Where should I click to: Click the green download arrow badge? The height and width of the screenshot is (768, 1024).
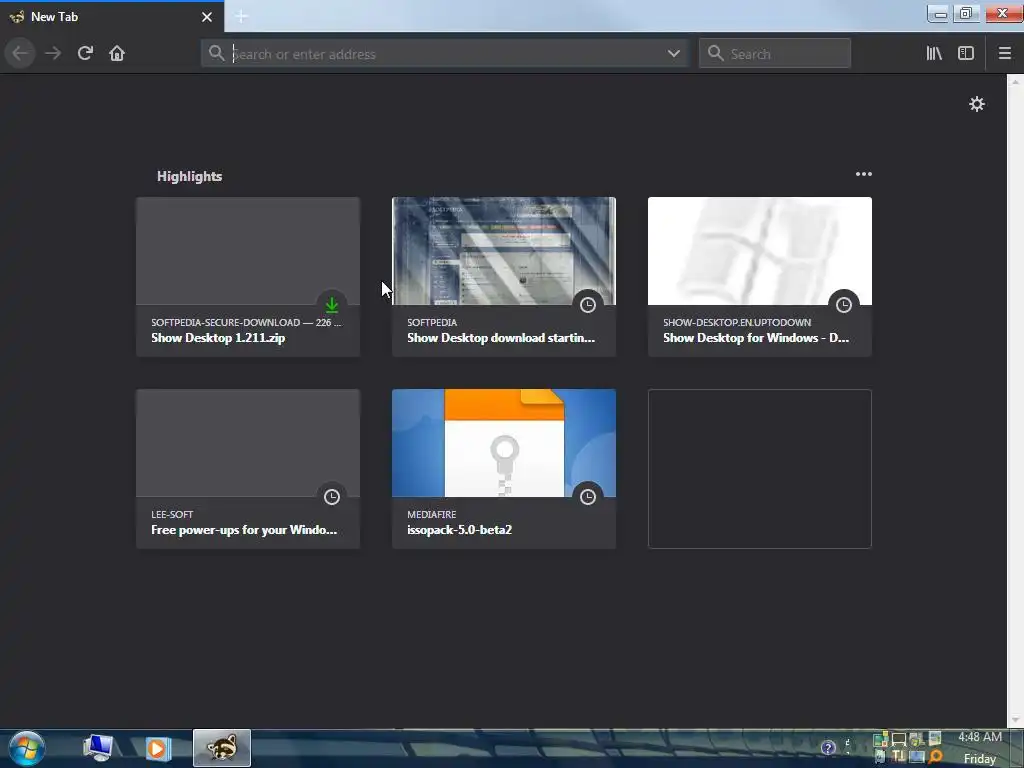click(332, 304)
